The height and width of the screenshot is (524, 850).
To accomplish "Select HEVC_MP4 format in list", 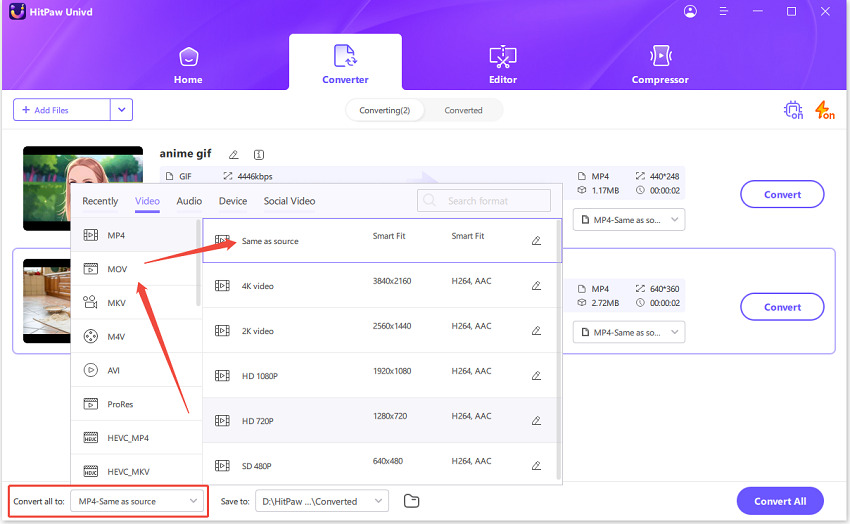I will pos(134,438).
